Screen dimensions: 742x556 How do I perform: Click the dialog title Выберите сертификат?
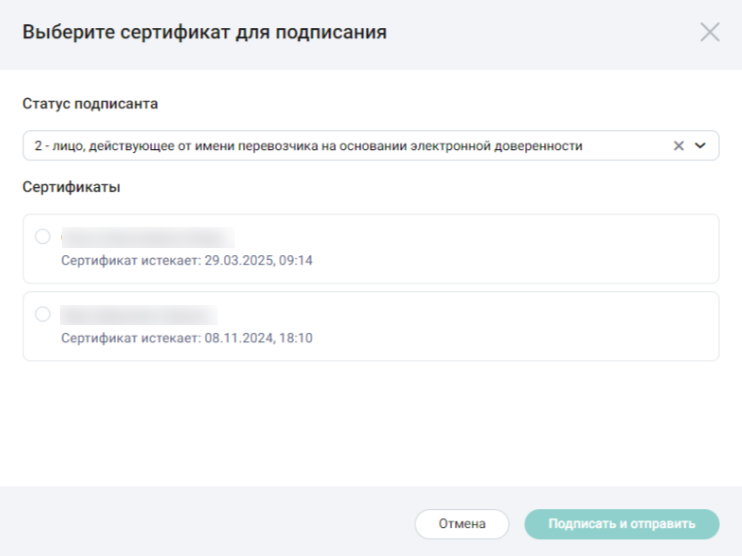pyautogui.click(x=204, y=32)
